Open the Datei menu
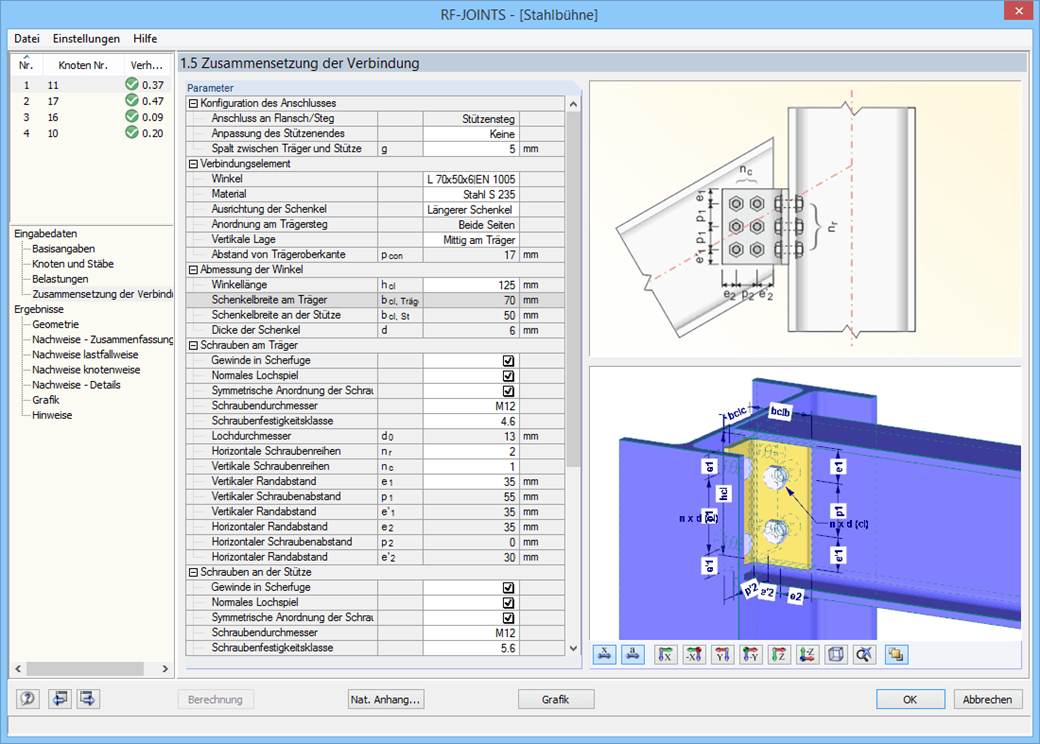 [27, 38]
